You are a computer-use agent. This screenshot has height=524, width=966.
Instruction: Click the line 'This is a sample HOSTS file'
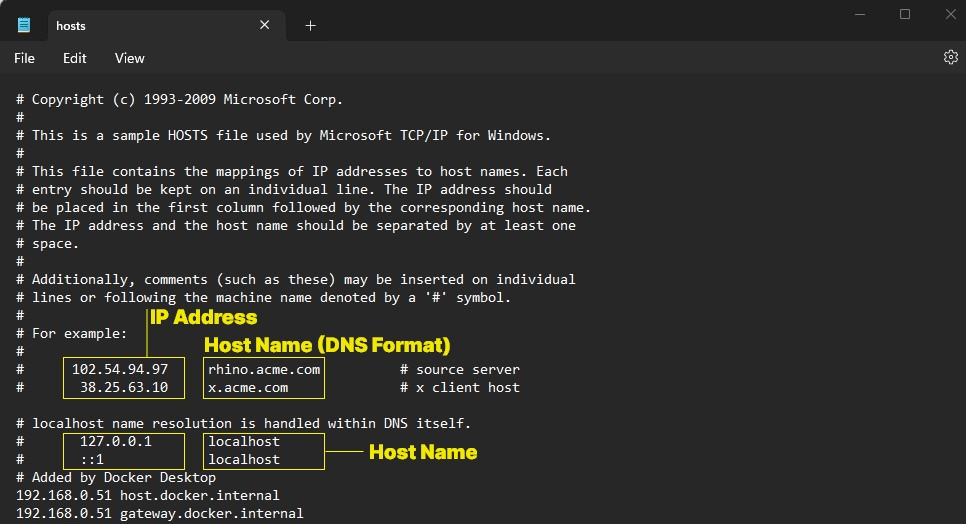coord(283,135)
